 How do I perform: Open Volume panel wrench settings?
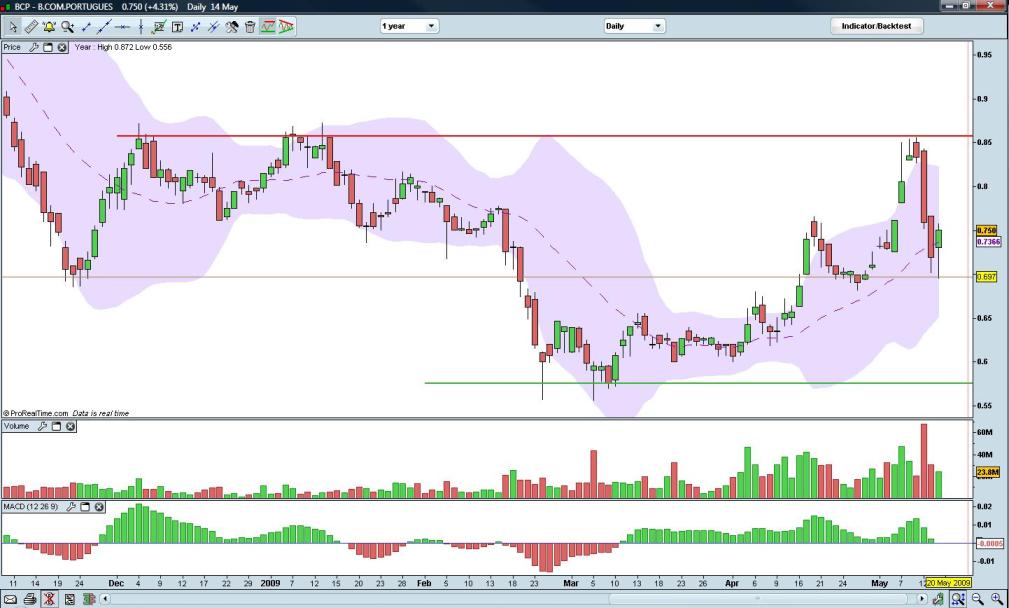[x=42, y=426]
